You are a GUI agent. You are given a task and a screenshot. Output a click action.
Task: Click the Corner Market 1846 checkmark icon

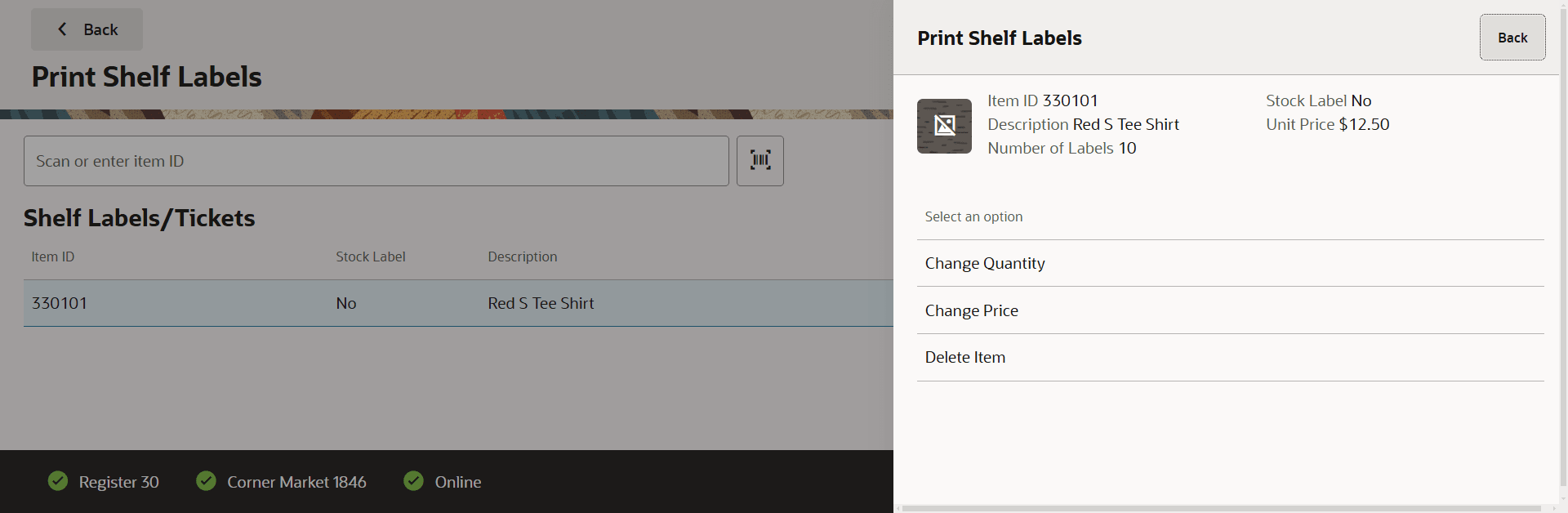pos(207,481)
